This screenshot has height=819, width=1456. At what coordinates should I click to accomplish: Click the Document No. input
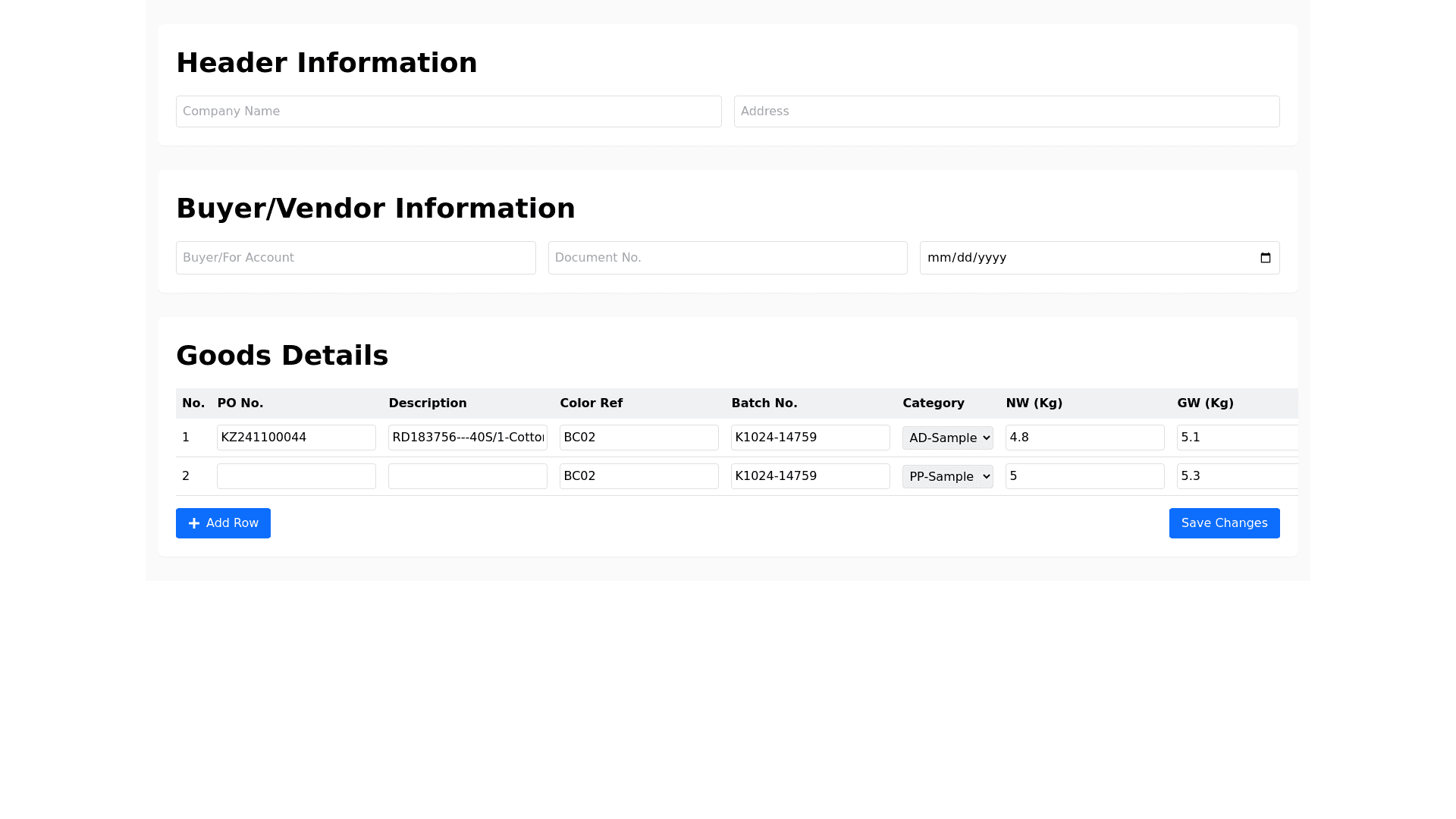[727, 258]
